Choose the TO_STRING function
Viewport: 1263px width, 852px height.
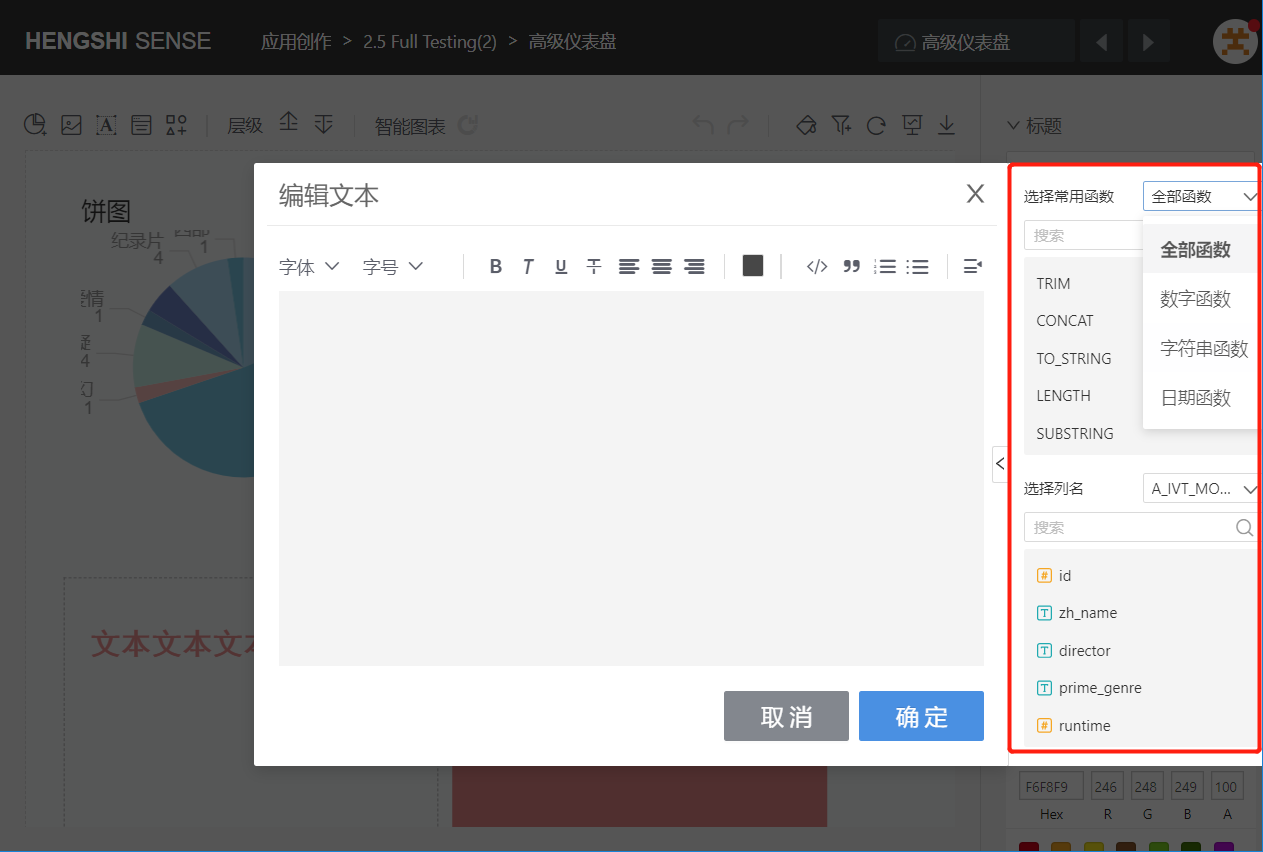[1074, 359]
